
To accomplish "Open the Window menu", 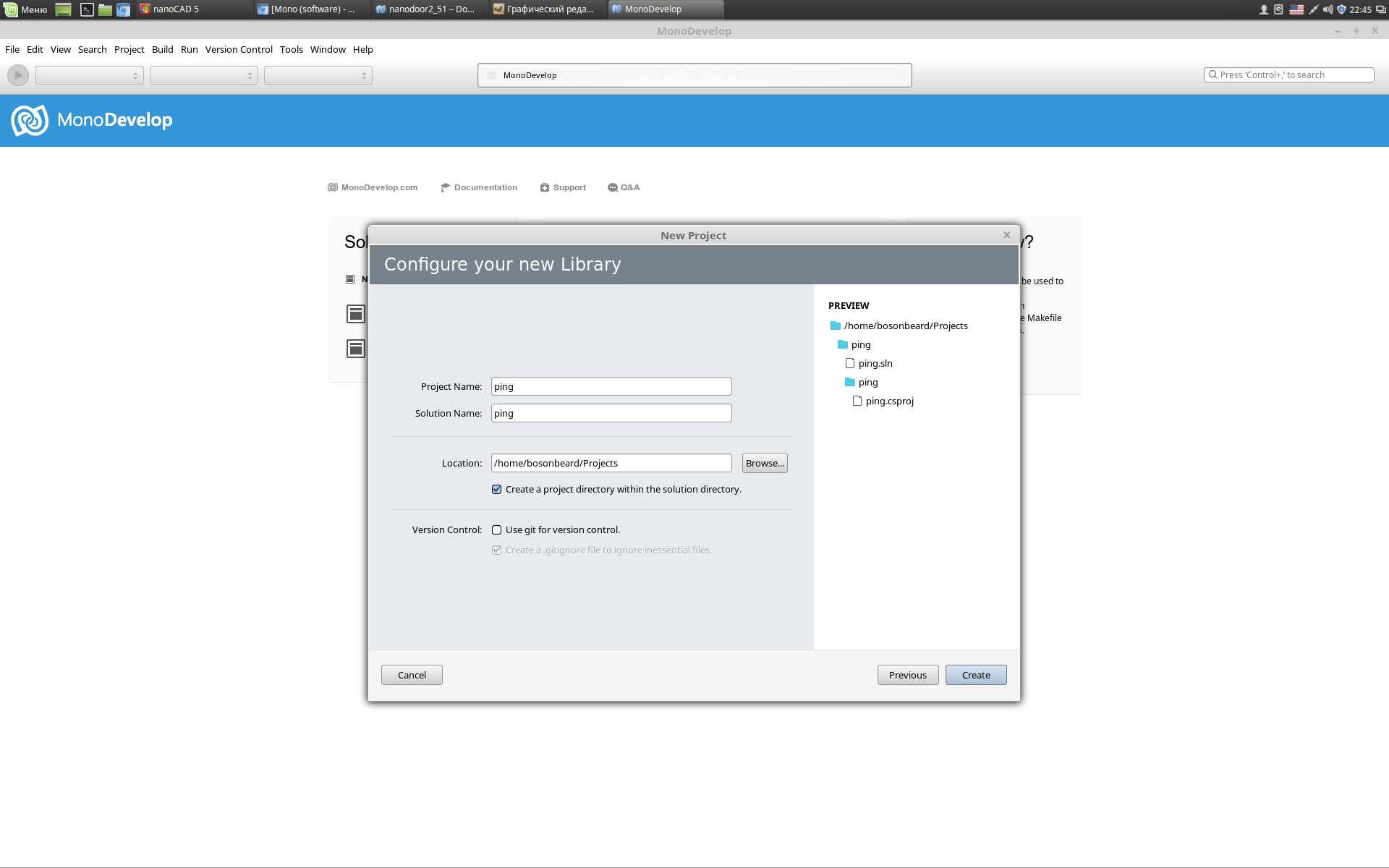I will [328, 49].
